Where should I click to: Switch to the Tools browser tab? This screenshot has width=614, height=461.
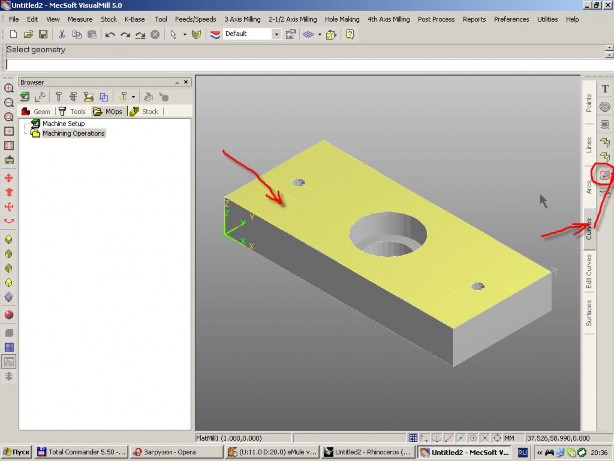pyautogui.click(x=72, y=112)
